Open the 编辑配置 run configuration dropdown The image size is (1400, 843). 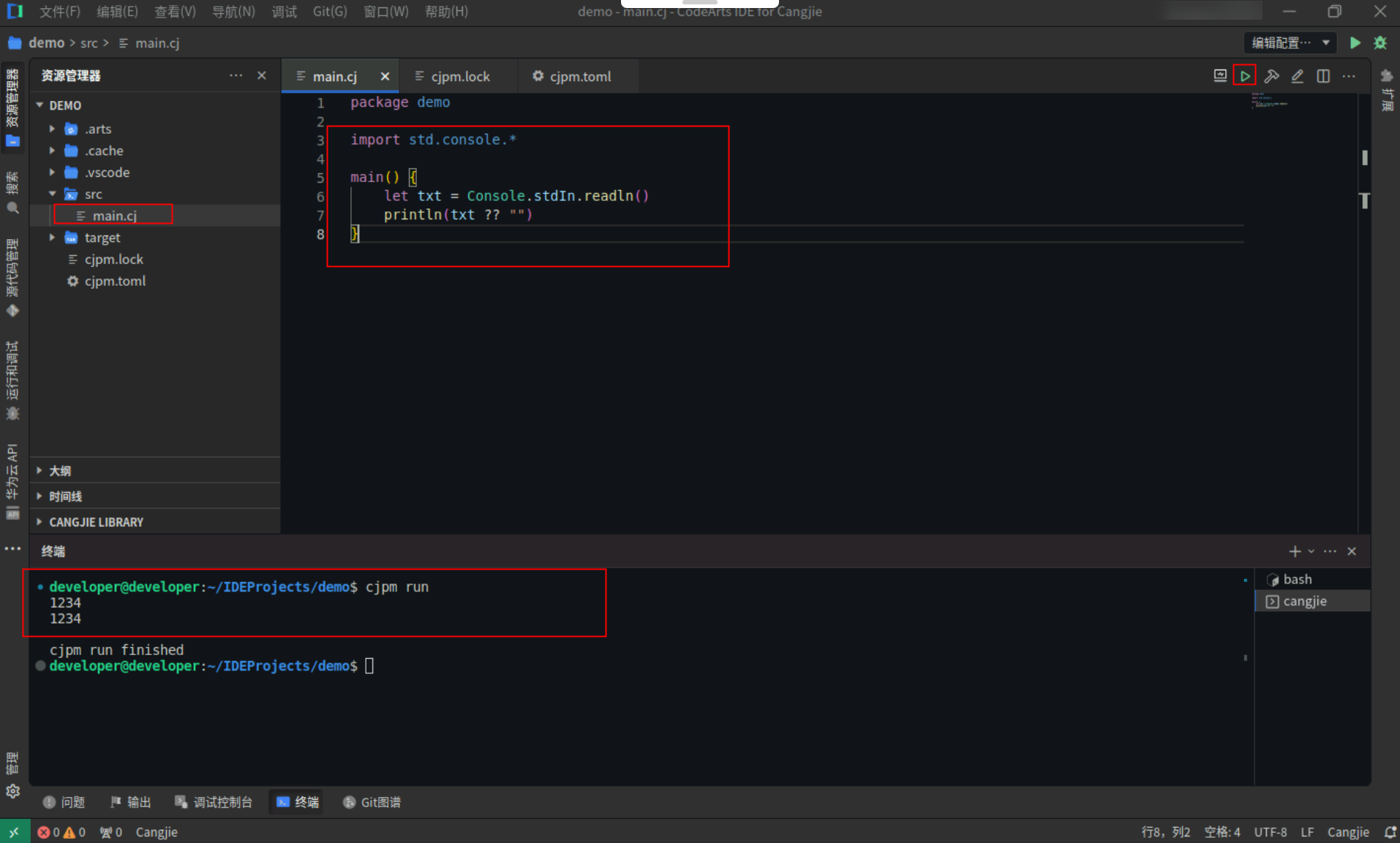pos(1290,43)
